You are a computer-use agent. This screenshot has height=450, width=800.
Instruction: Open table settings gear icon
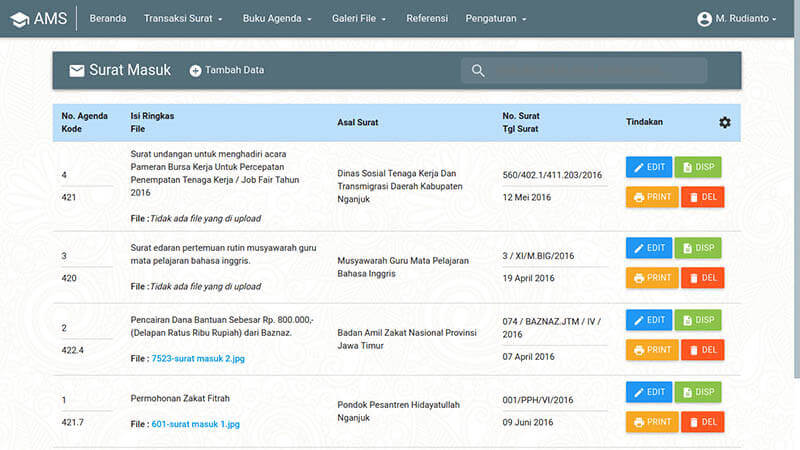click(724, 122)
